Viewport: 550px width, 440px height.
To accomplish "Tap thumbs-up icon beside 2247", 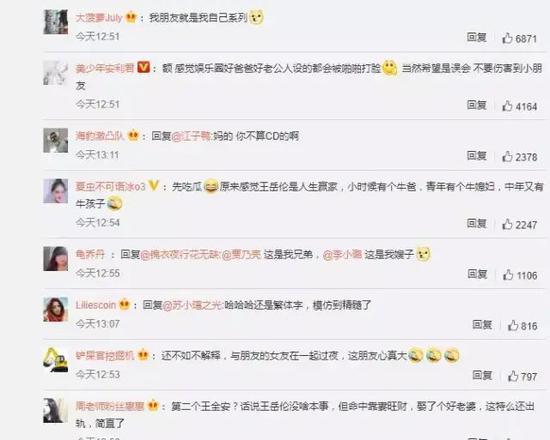I will [x=507, y=224].
